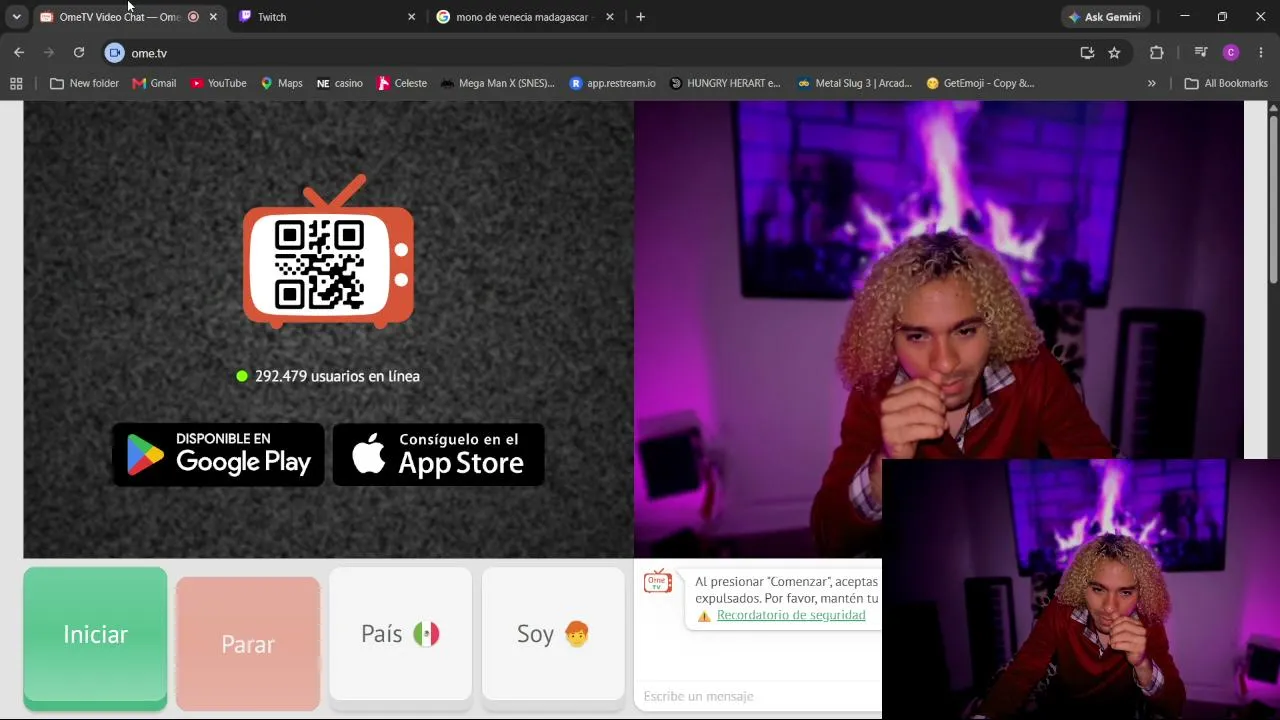Click the OmeTV logo in the chat panel
This screenshot has width=1280, height=720.
(658, 581)
